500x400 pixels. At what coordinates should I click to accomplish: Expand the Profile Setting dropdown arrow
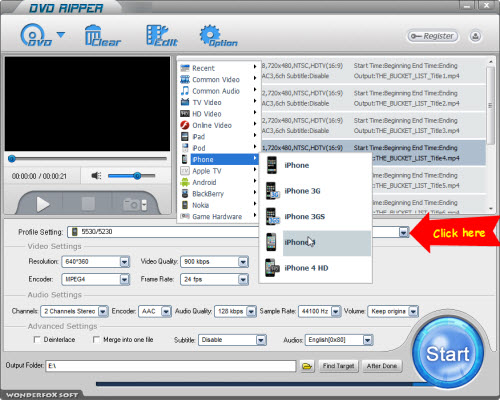403,232
